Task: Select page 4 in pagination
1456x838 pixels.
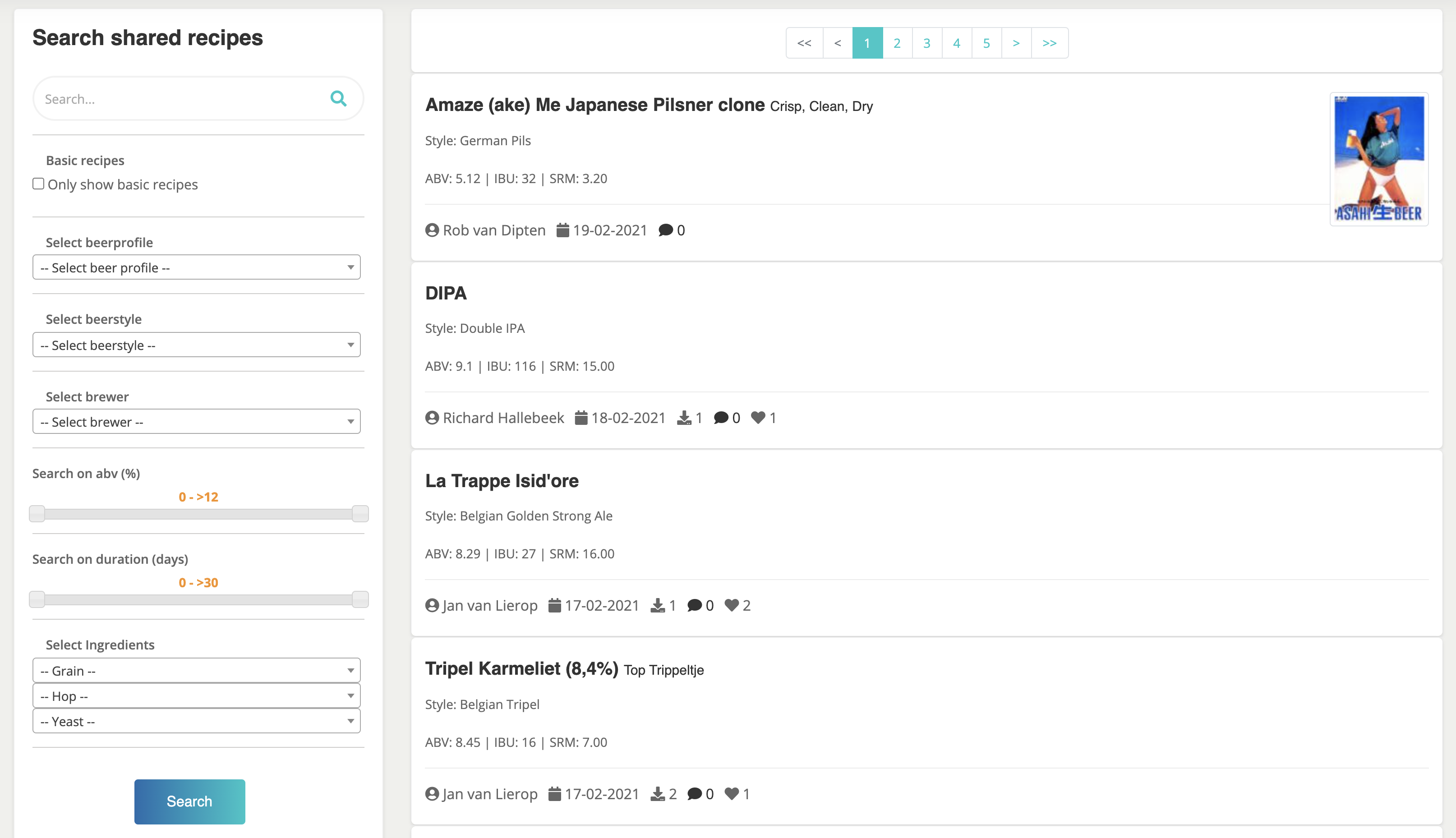Action: pyautogui.click(x=957, y=43)
